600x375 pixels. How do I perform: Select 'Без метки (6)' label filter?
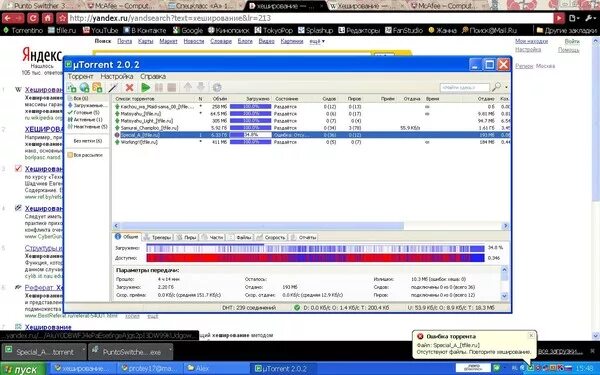(x=88, y=141)
